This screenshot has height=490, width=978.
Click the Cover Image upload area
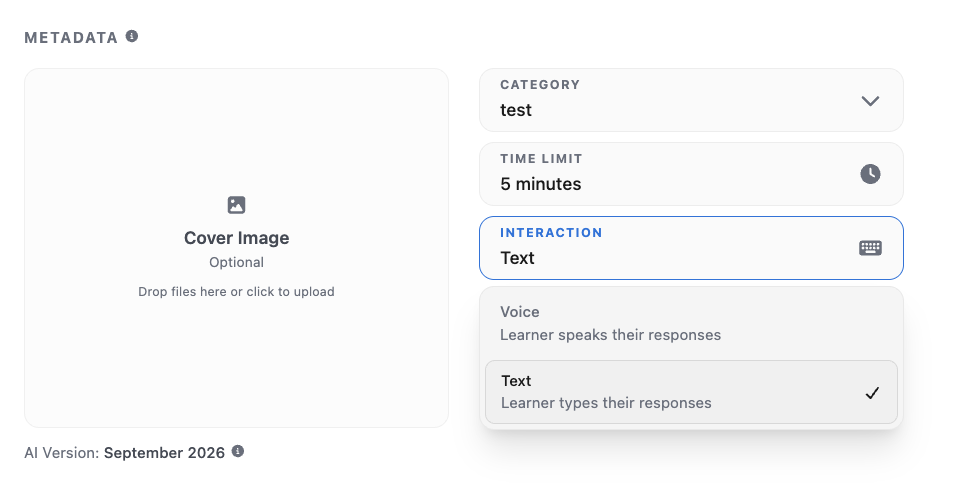click(x=236, y=248)
